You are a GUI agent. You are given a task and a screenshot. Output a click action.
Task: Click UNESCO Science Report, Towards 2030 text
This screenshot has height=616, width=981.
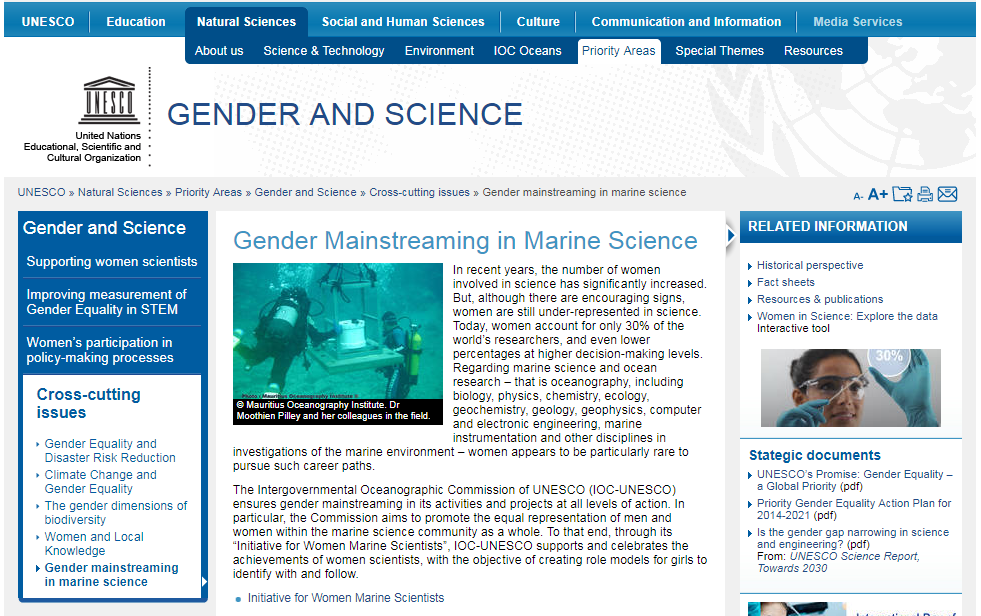click(x=838, y=562)
